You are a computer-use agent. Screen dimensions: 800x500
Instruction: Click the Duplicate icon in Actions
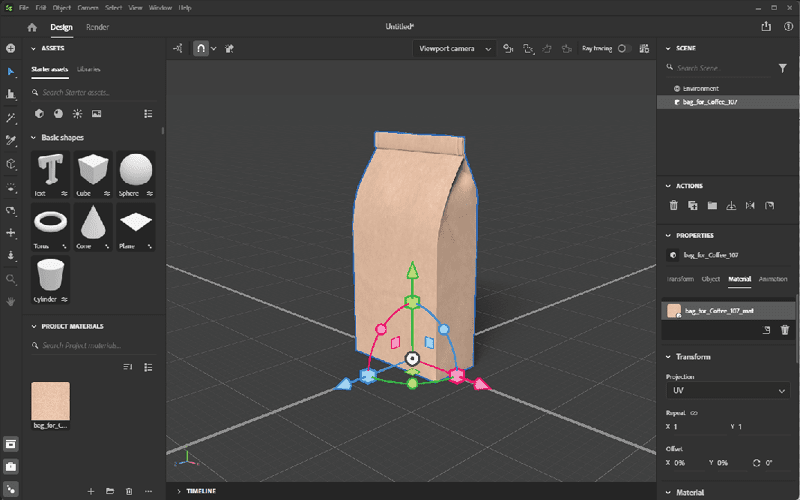pyautogui.click(x=692, y=206)
